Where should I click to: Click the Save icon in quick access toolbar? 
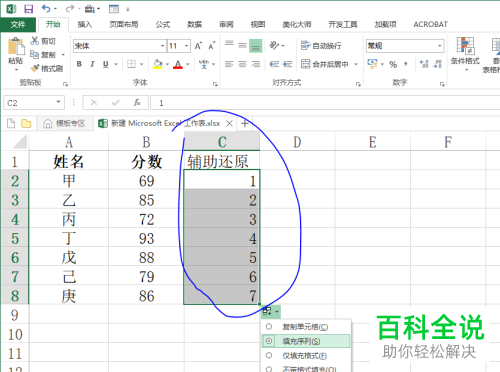click(x=29, y=9)
